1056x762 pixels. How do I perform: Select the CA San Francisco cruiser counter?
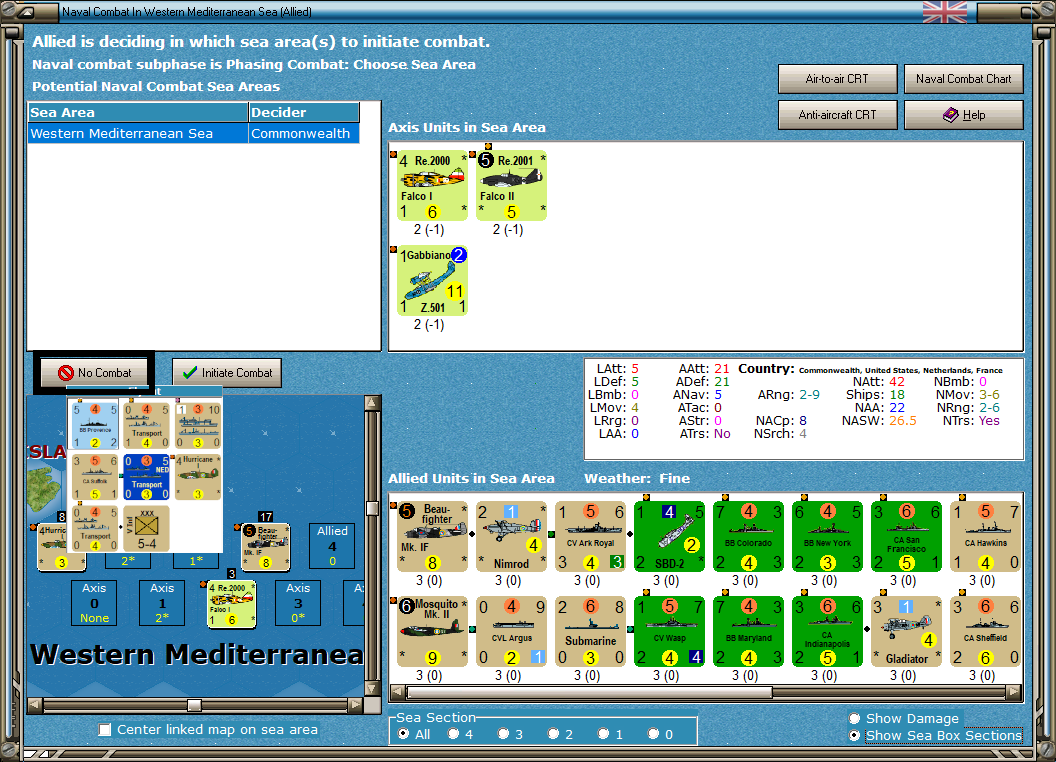point(906,537)
